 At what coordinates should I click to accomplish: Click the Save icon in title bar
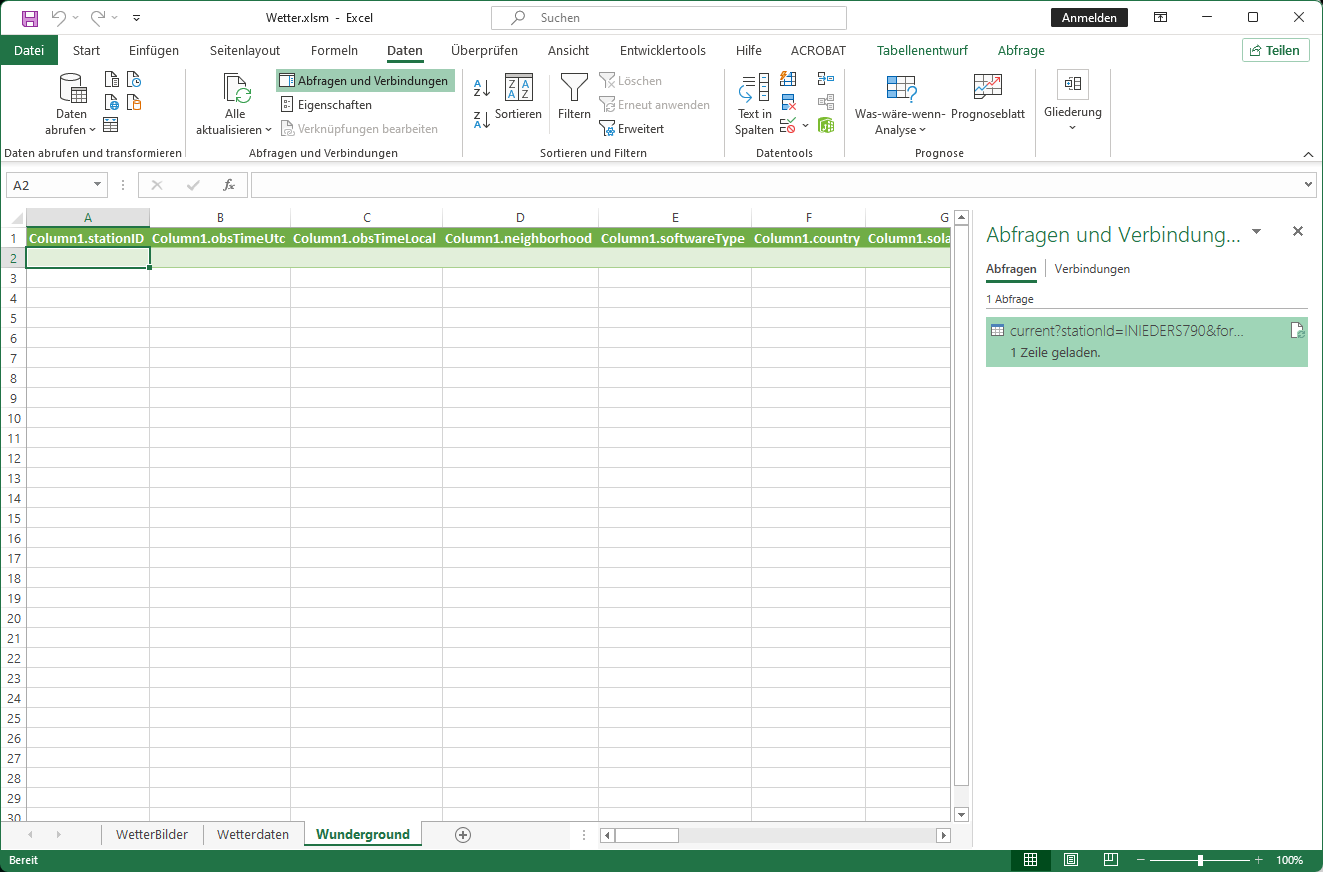point(30,18)
